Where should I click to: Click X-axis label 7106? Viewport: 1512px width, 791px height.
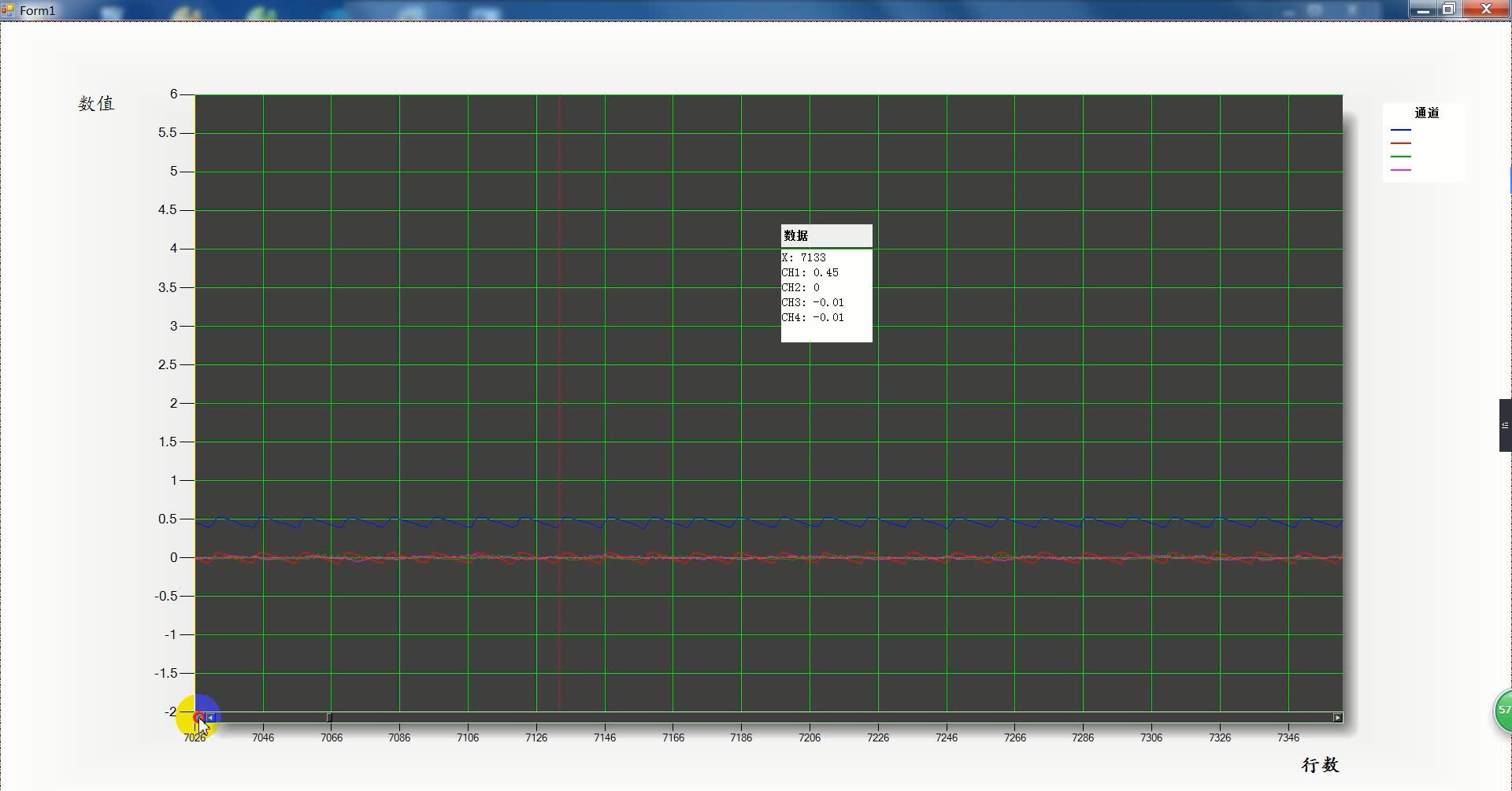(468, 737)
